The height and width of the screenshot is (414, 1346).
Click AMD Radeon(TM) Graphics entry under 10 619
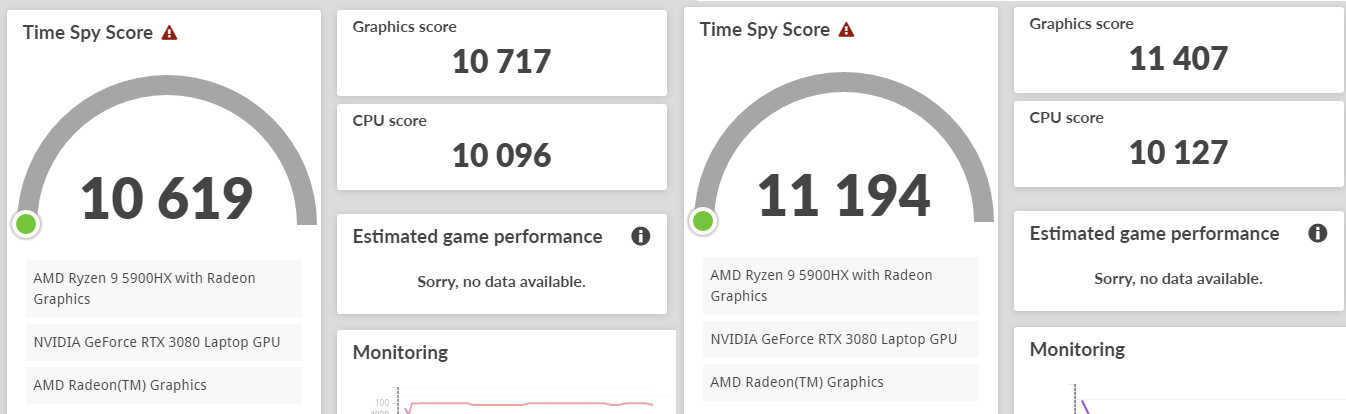coord(163,385)
